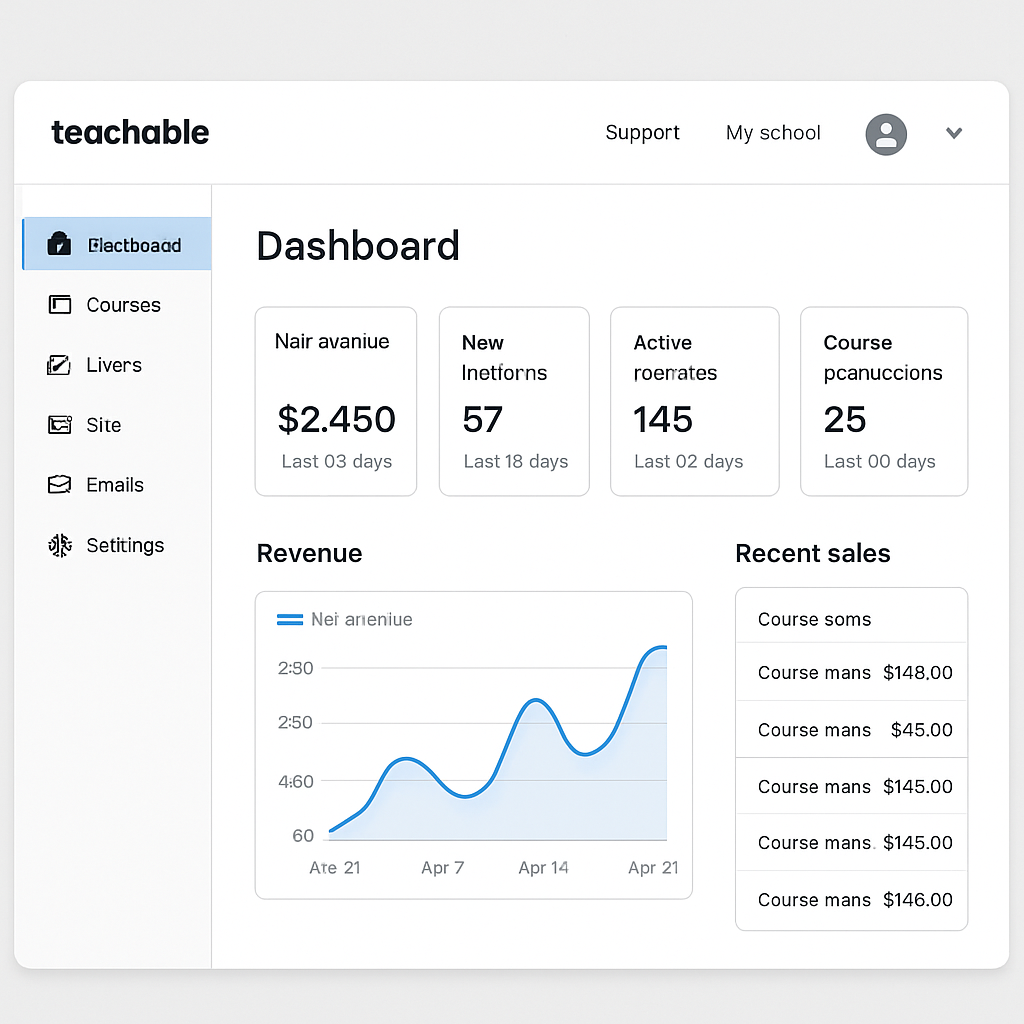Click the $2.450 revenue stat card
This screenshot has width=1024, height=1024.
pos(336,401)
